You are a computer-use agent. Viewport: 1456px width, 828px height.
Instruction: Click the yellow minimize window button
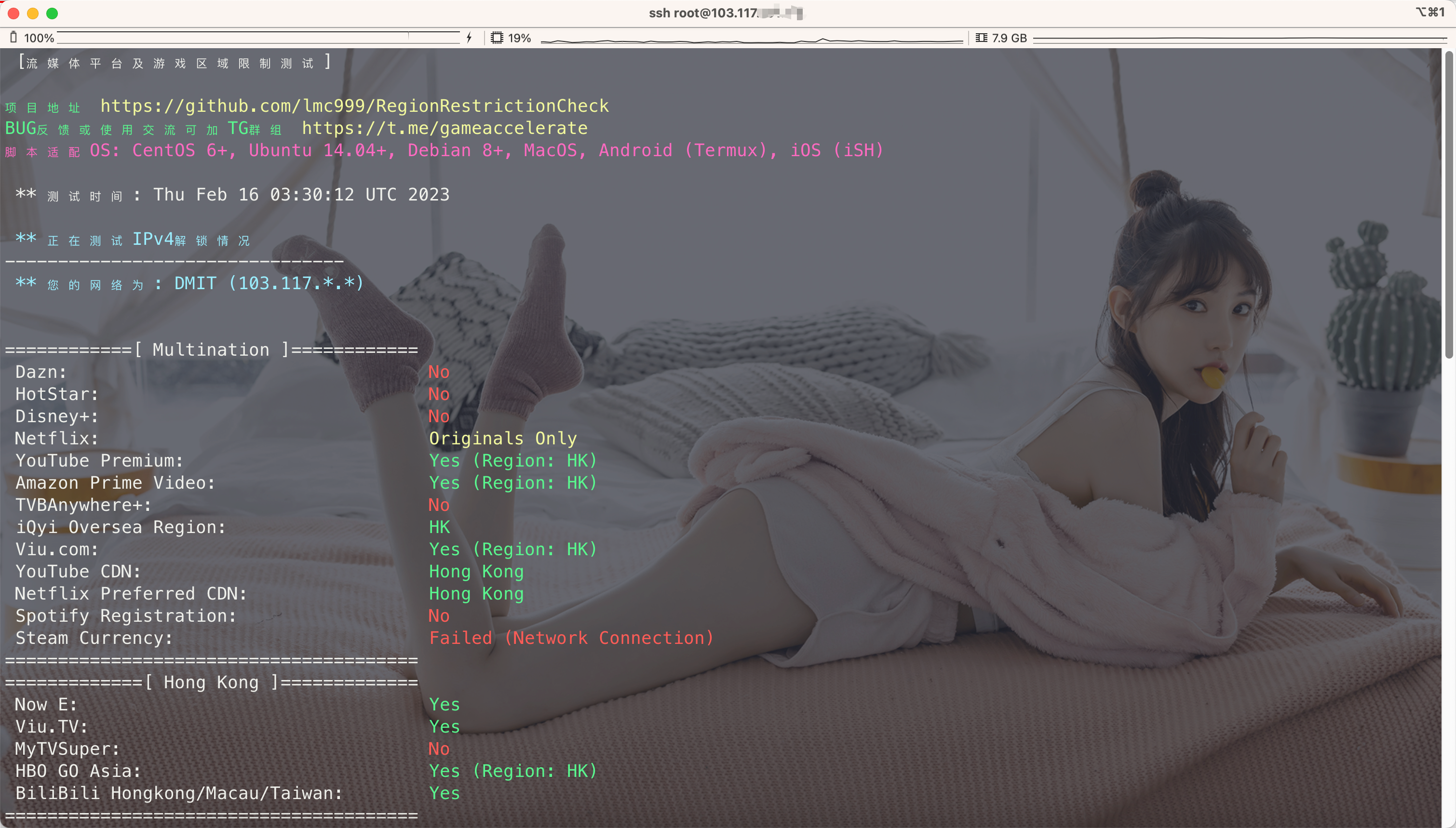click(33, 13)
